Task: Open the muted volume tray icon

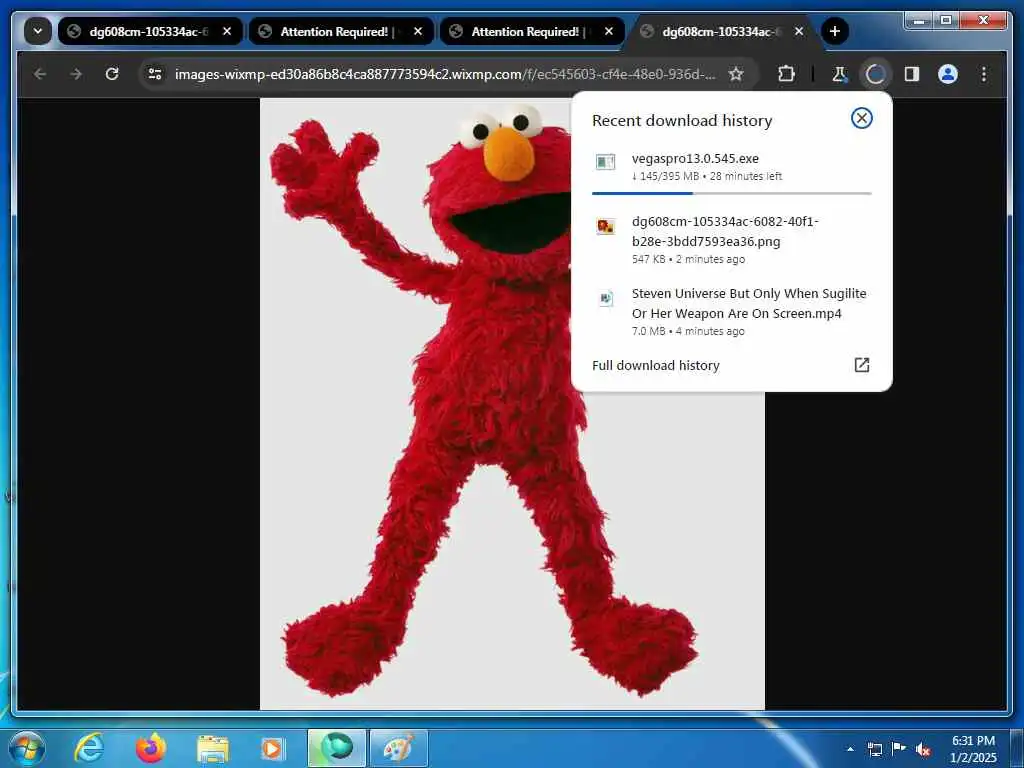Action: click(x=923, y=749)
